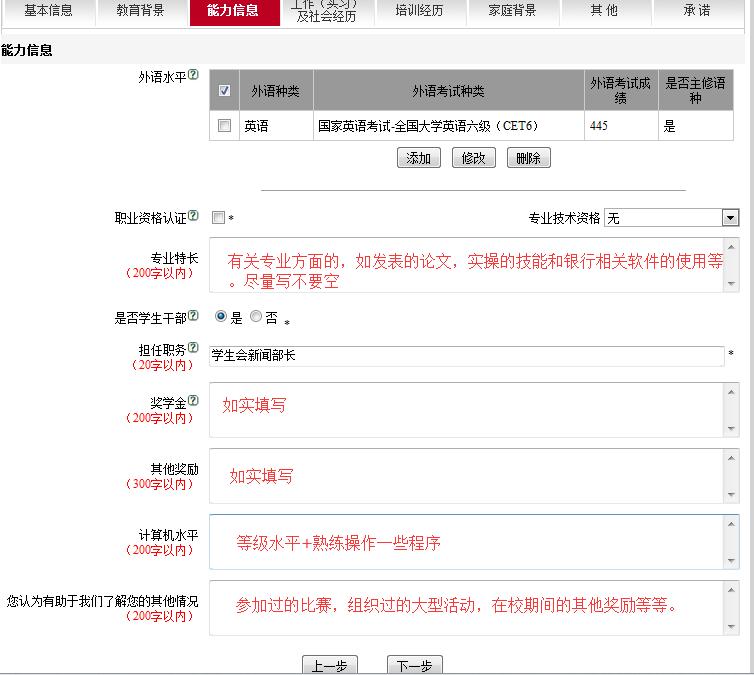Click the 修改 button
The height and width of the screenshot is (675, 754).
pyautogui.click(x=474, y=158)
